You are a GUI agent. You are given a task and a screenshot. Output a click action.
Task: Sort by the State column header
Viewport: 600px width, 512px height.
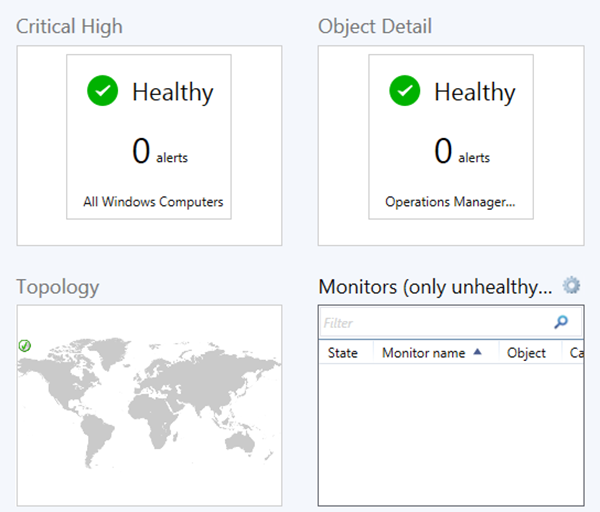click(343, 353)
